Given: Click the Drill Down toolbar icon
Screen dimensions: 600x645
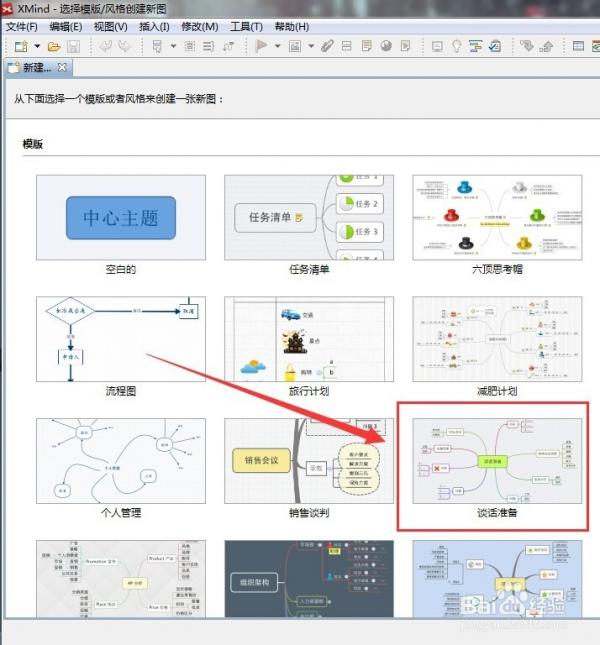Looking at the screenshot, I should tap(527, 46).
